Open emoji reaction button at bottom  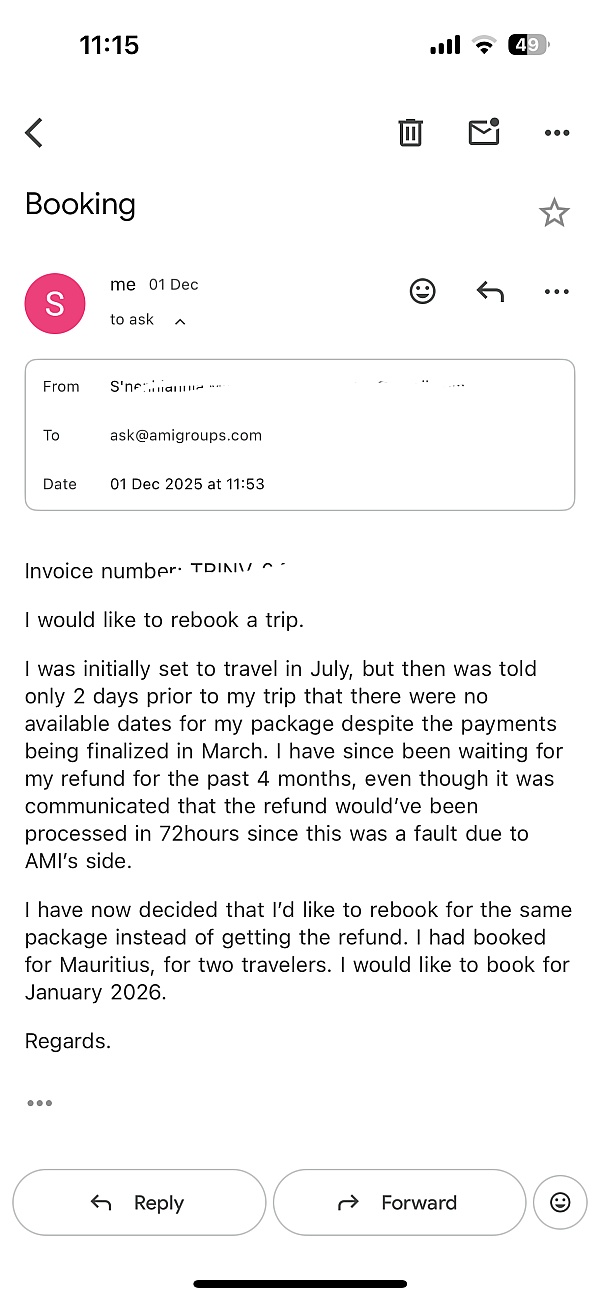pos(560,1202)
